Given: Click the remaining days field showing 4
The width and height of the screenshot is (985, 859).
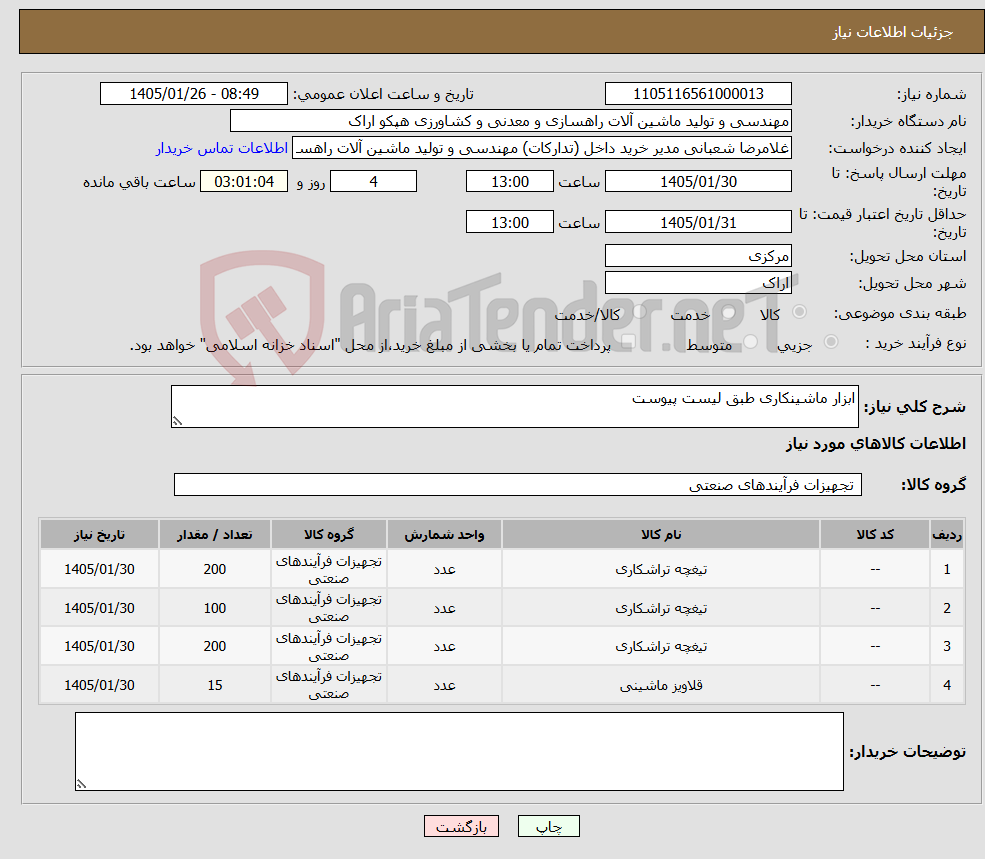Looking at the screenshot, I should click(x=373, y=182).
